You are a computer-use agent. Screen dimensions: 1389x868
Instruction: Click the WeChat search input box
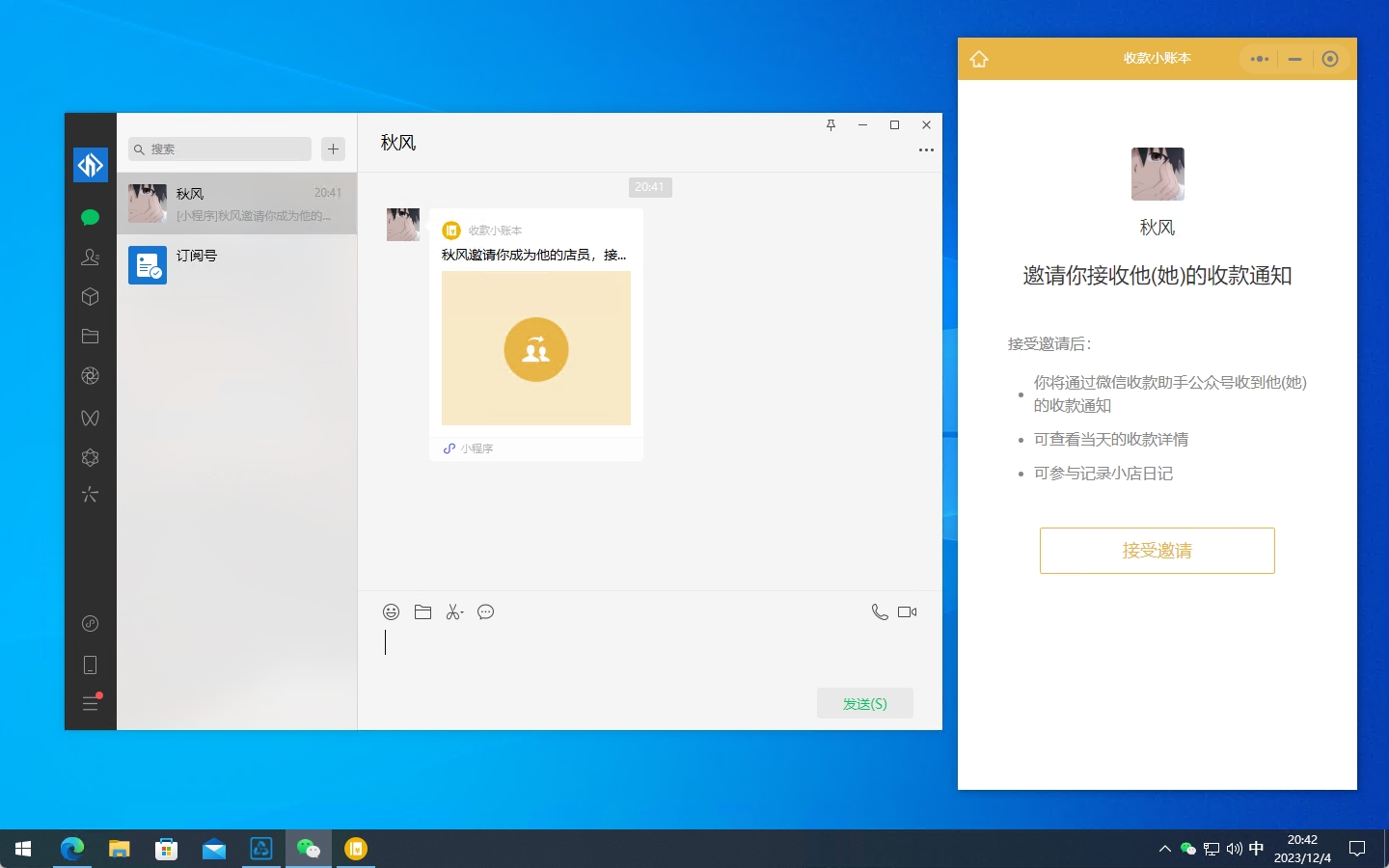tap(221, 149)
